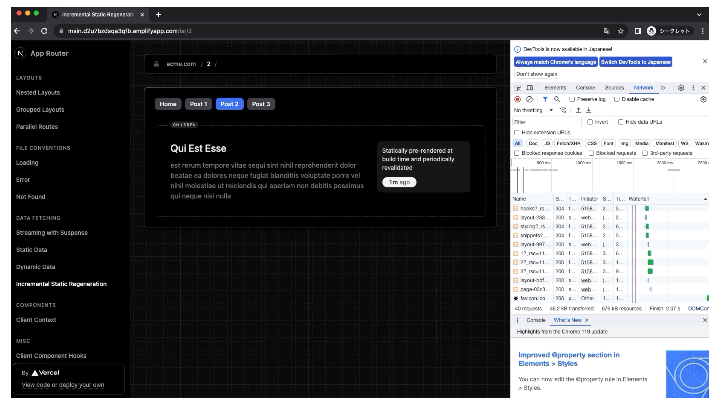The height and width of the screenshot is (405, 720).
Task: Open drawer three-dot menu beside Console
Action: [x=518, y=320]
